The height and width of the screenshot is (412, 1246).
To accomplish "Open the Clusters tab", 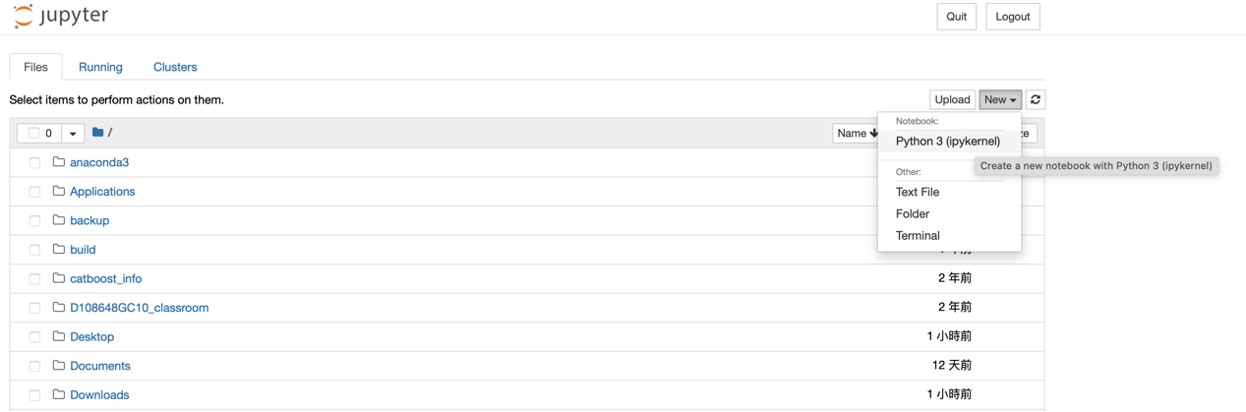I will click(175, 67).
